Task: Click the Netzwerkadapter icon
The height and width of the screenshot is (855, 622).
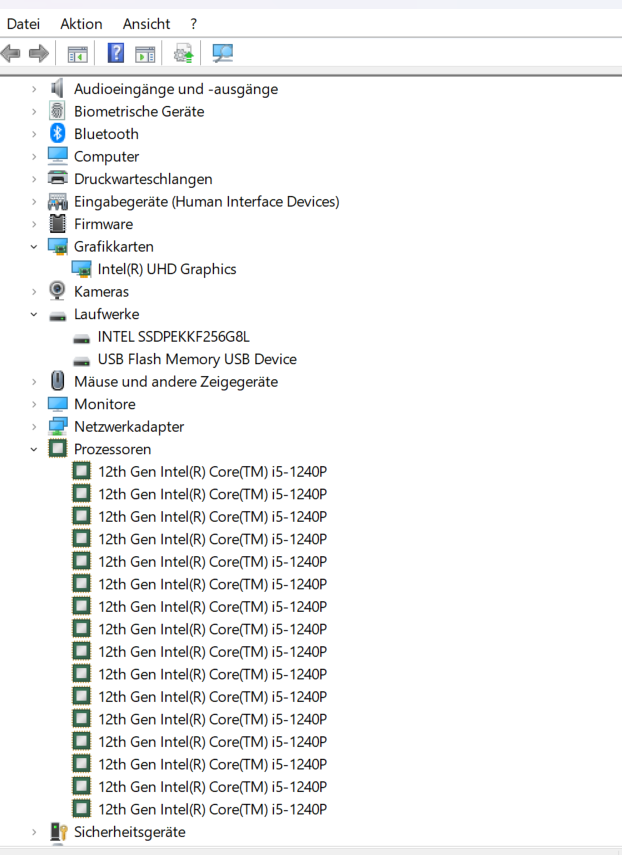Action: click(x=57, y=426)
